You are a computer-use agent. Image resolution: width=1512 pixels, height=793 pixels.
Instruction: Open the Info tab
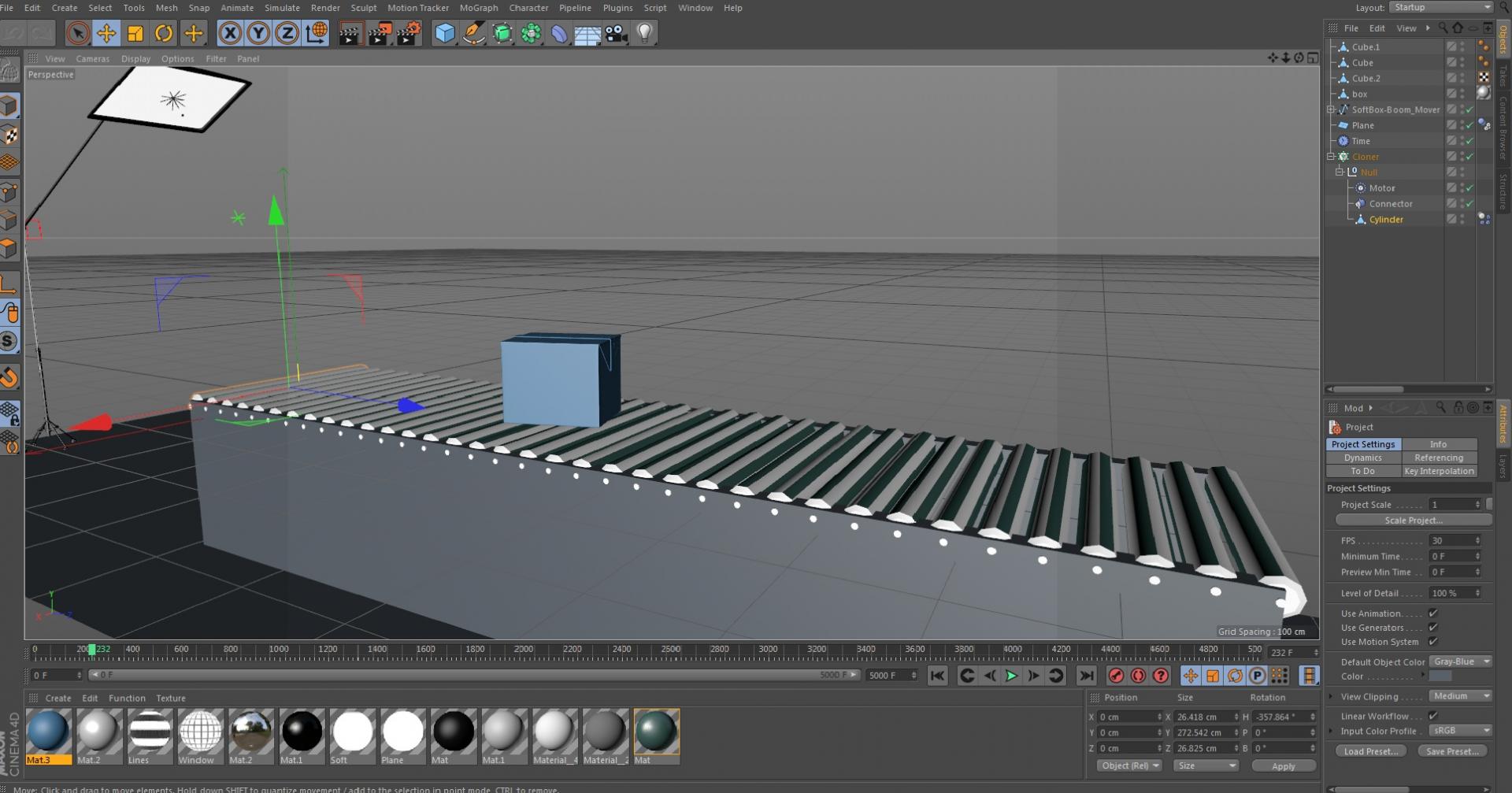point(1438,444)
